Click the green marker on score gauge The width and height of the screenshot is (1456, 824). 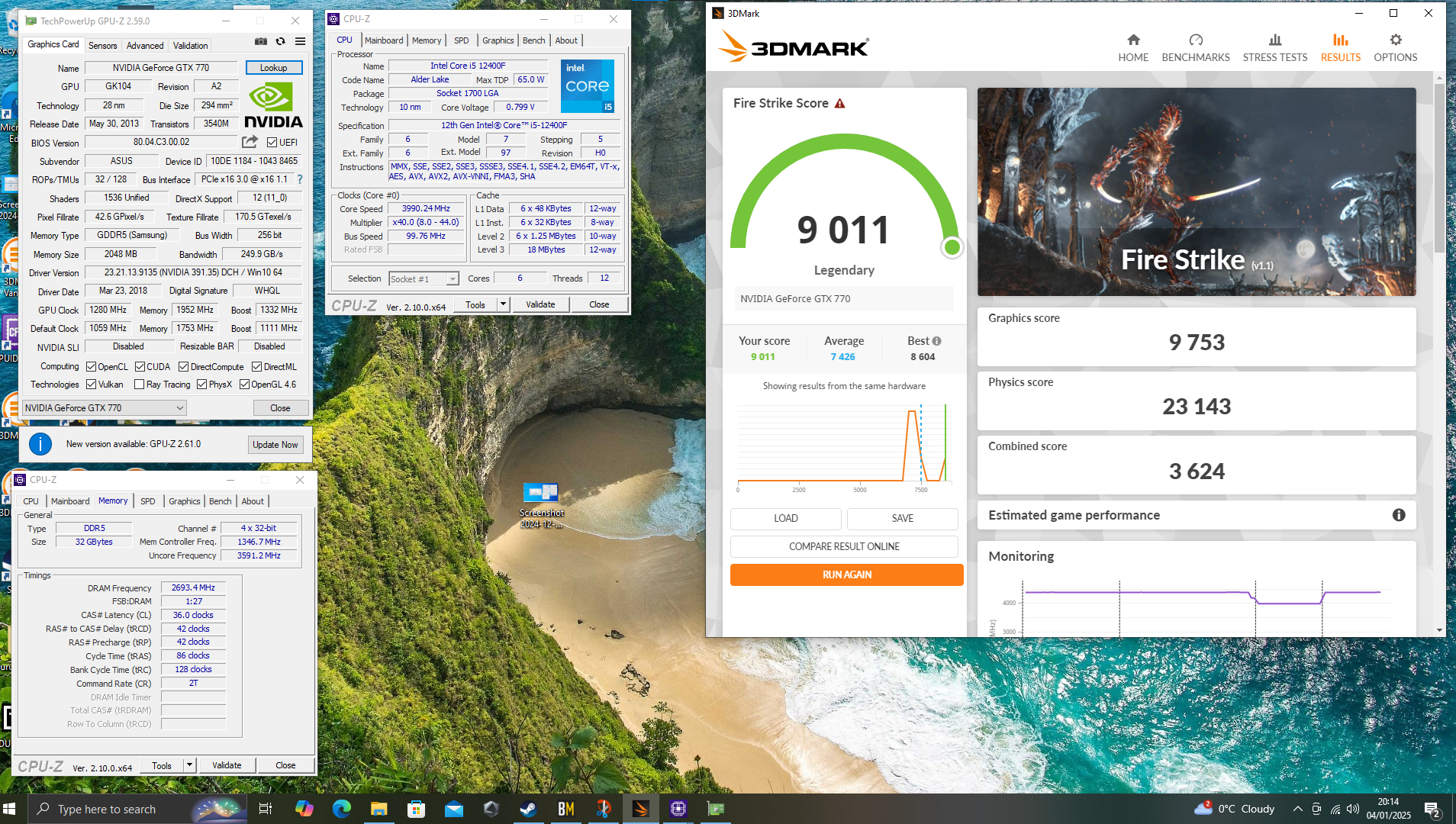point(952,246)
